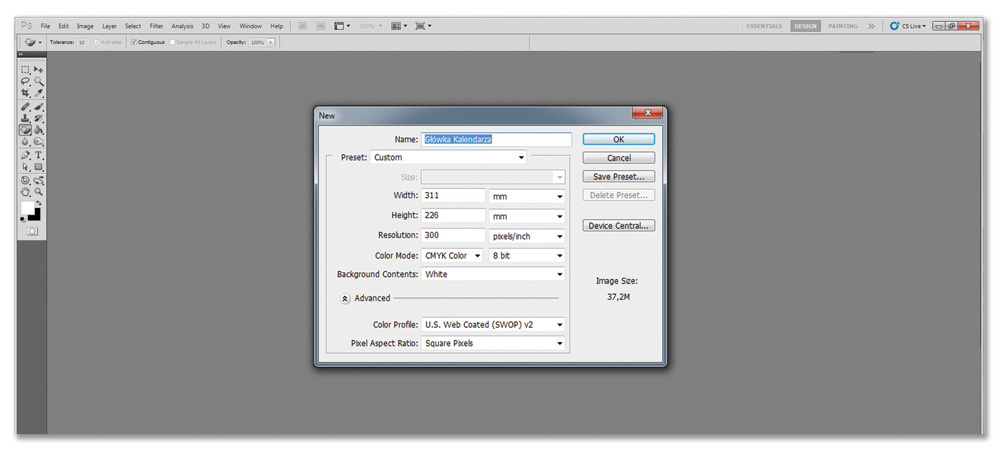Select the Eyedropper tool
Image resolution: width=1000 pixels, height=457 pixels.
tap(38, 92)
